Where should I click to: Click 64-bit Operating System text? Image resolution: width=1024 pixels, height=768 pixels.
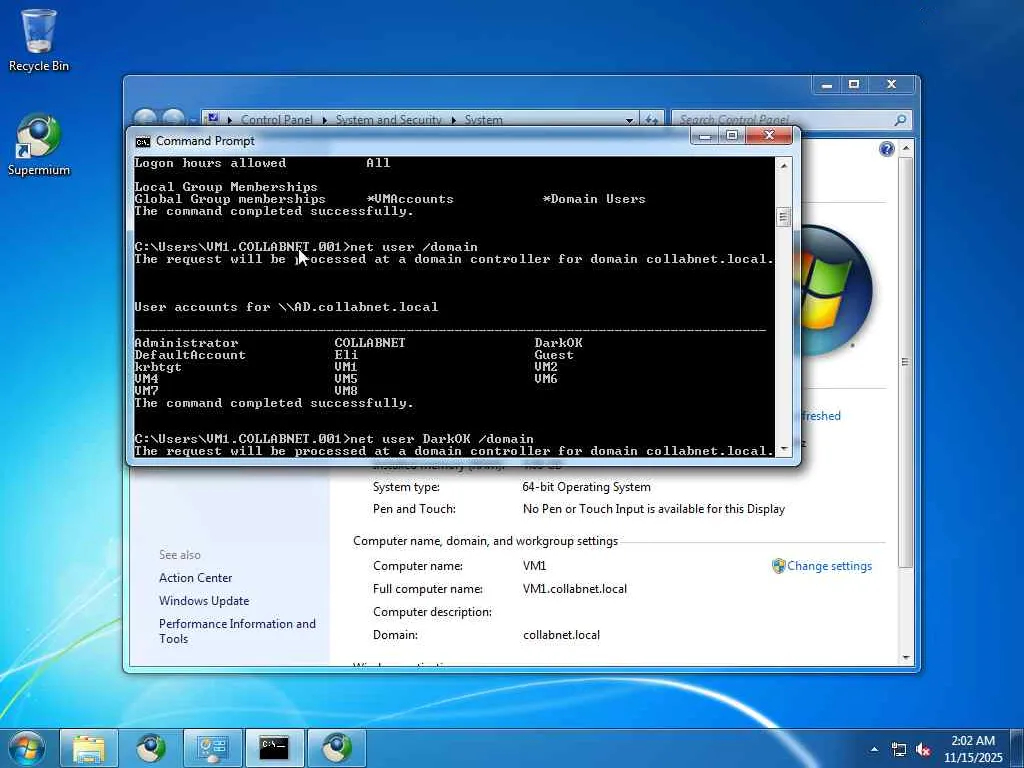586,487
